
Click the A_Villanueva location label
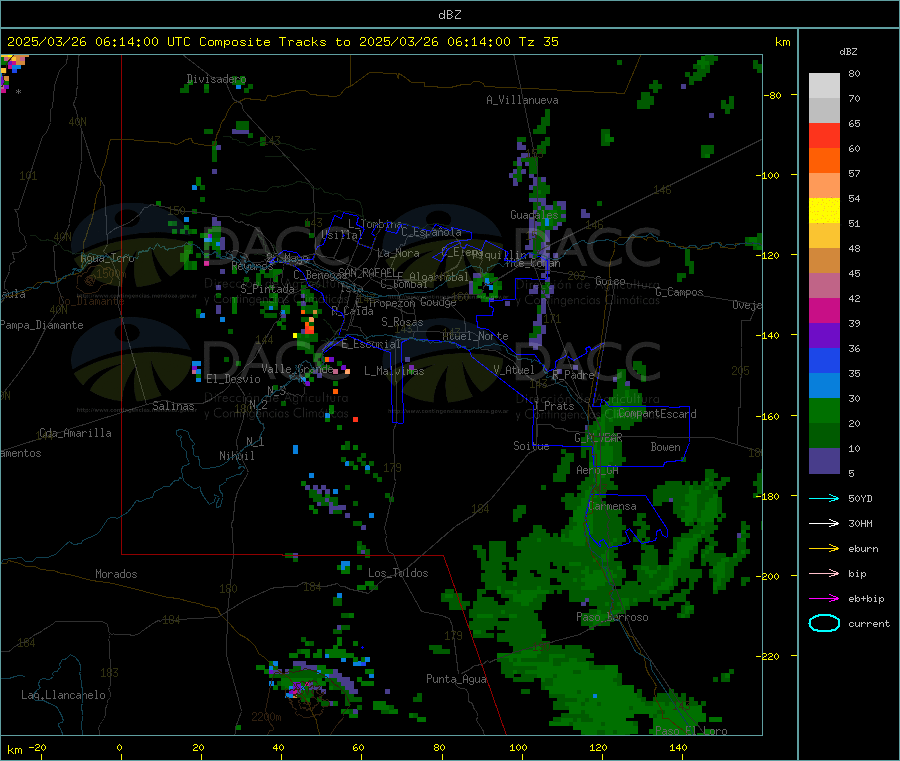point(522,100)
